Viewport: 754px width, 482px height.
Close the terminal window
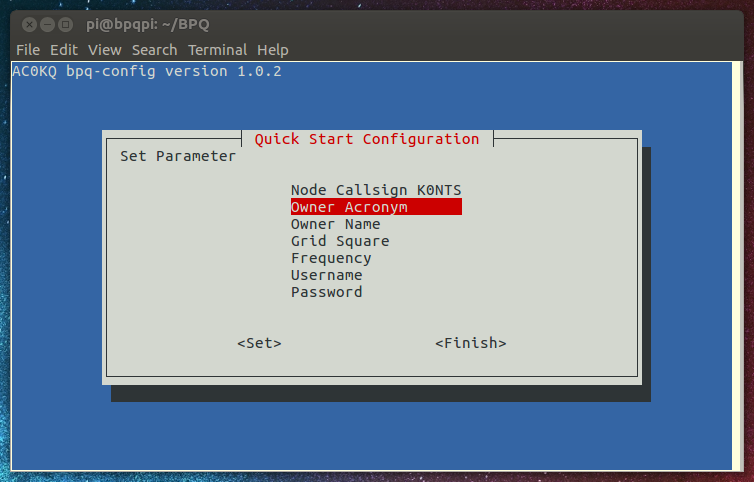pyautogui.click(x=29, y=25)
